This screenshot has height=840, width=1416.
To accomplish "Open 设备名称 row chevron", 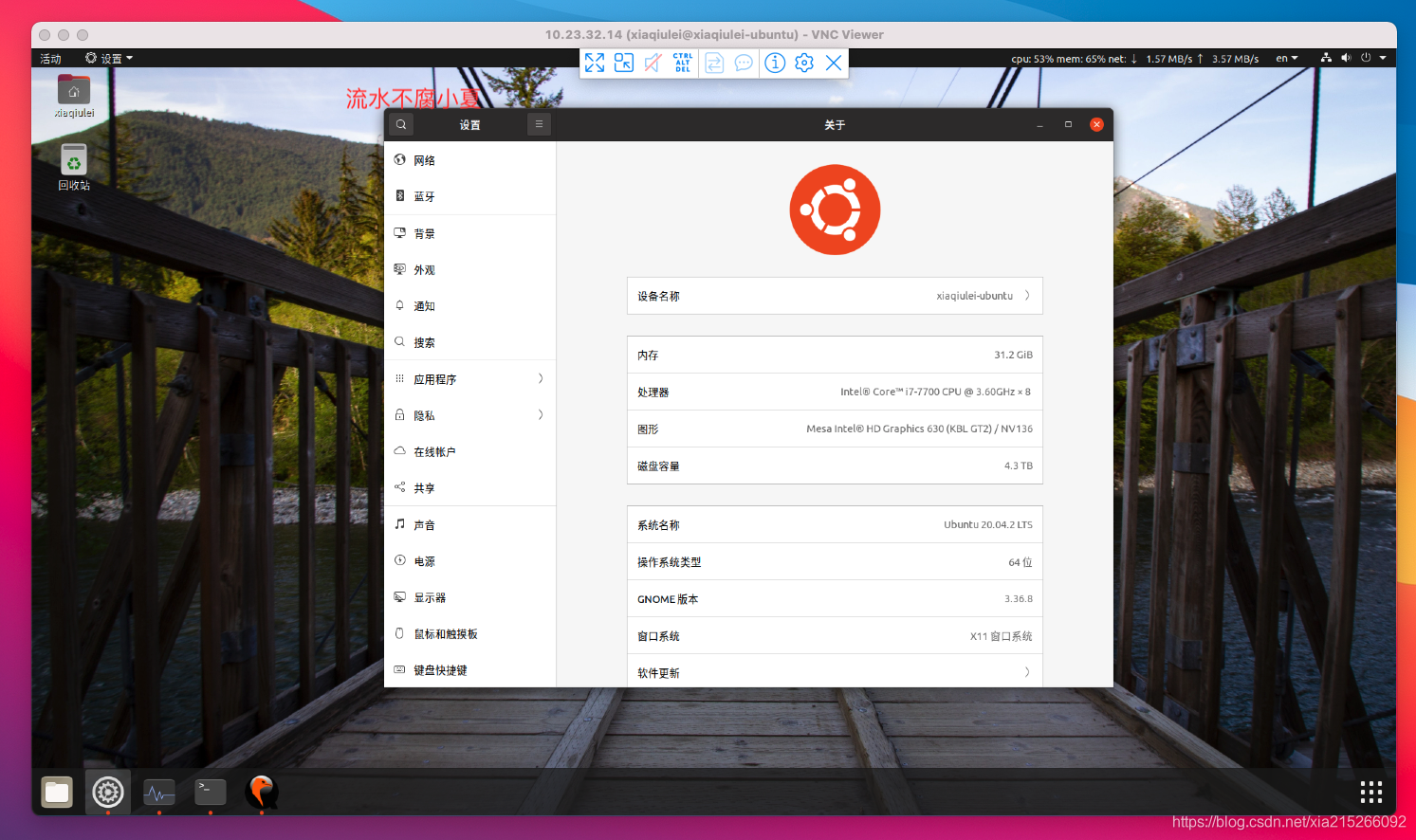I will [1027, 296].
